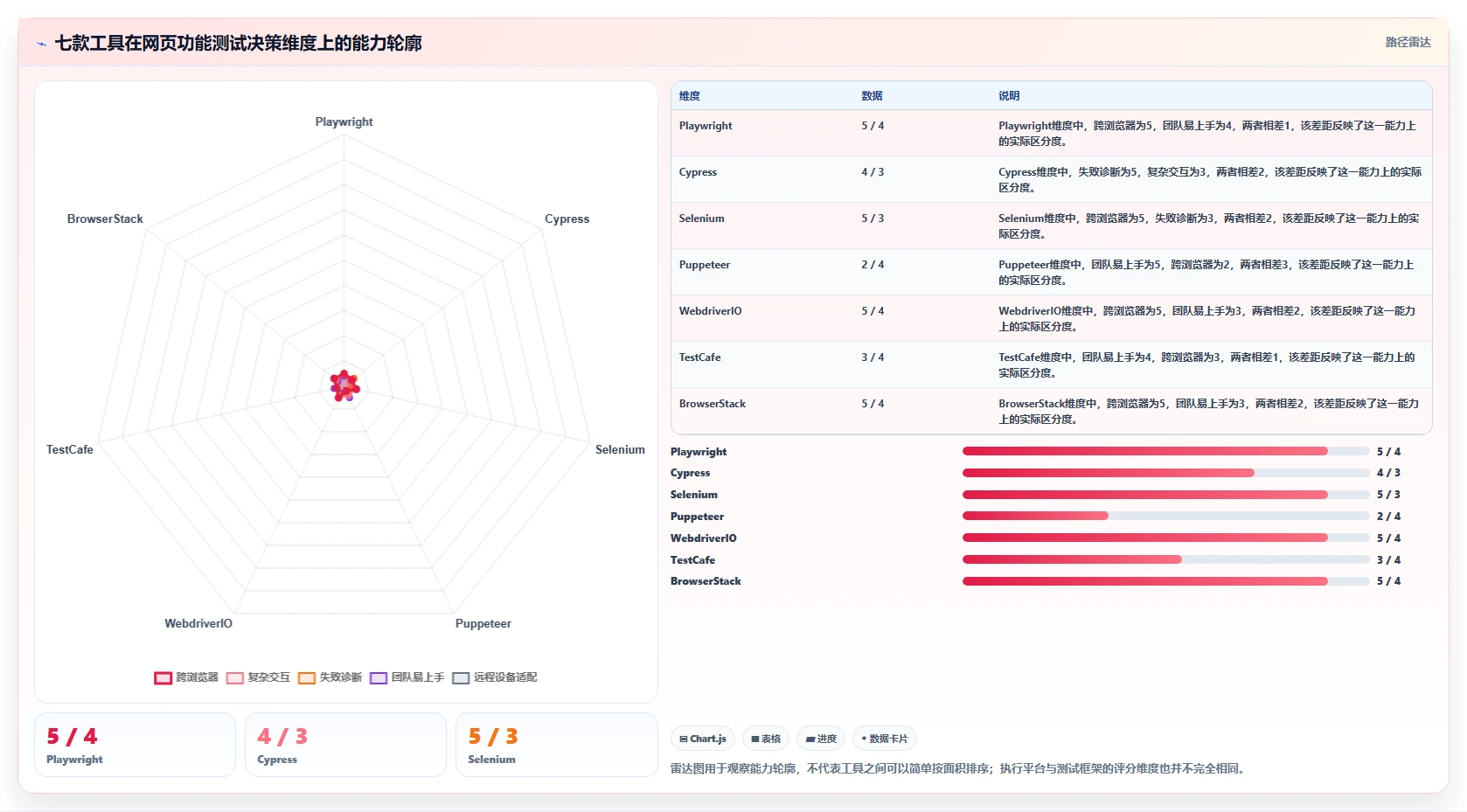Click the 5 / 4 value beside BrowserStack progress bar

pyautogui.click(x=1388, y=581)
